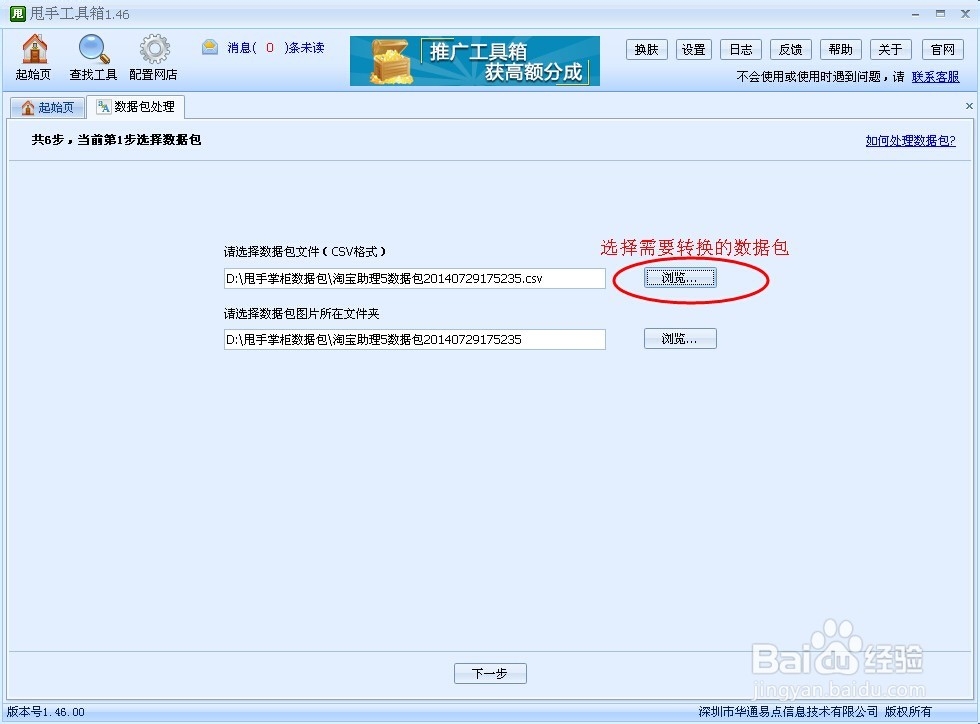Open 帮助 help

pyautogui.click(x=840, y=48)
